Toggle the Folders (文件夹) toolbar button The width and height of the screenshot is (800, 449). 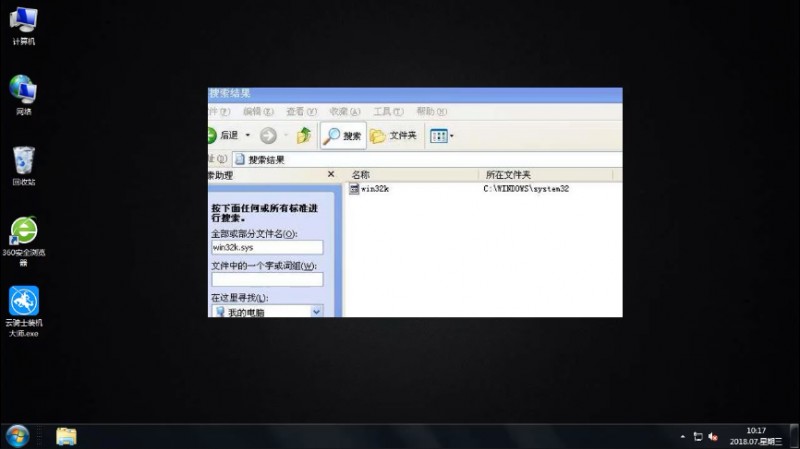(393, 135)
